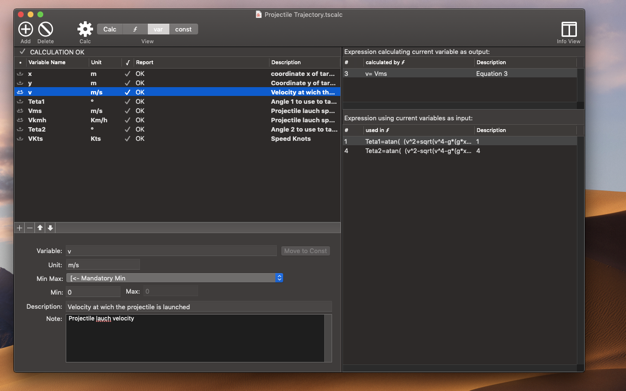Viewport: 626px width, 391px height.
Task: Click the Unit input field
Action: tap(103, 265)
